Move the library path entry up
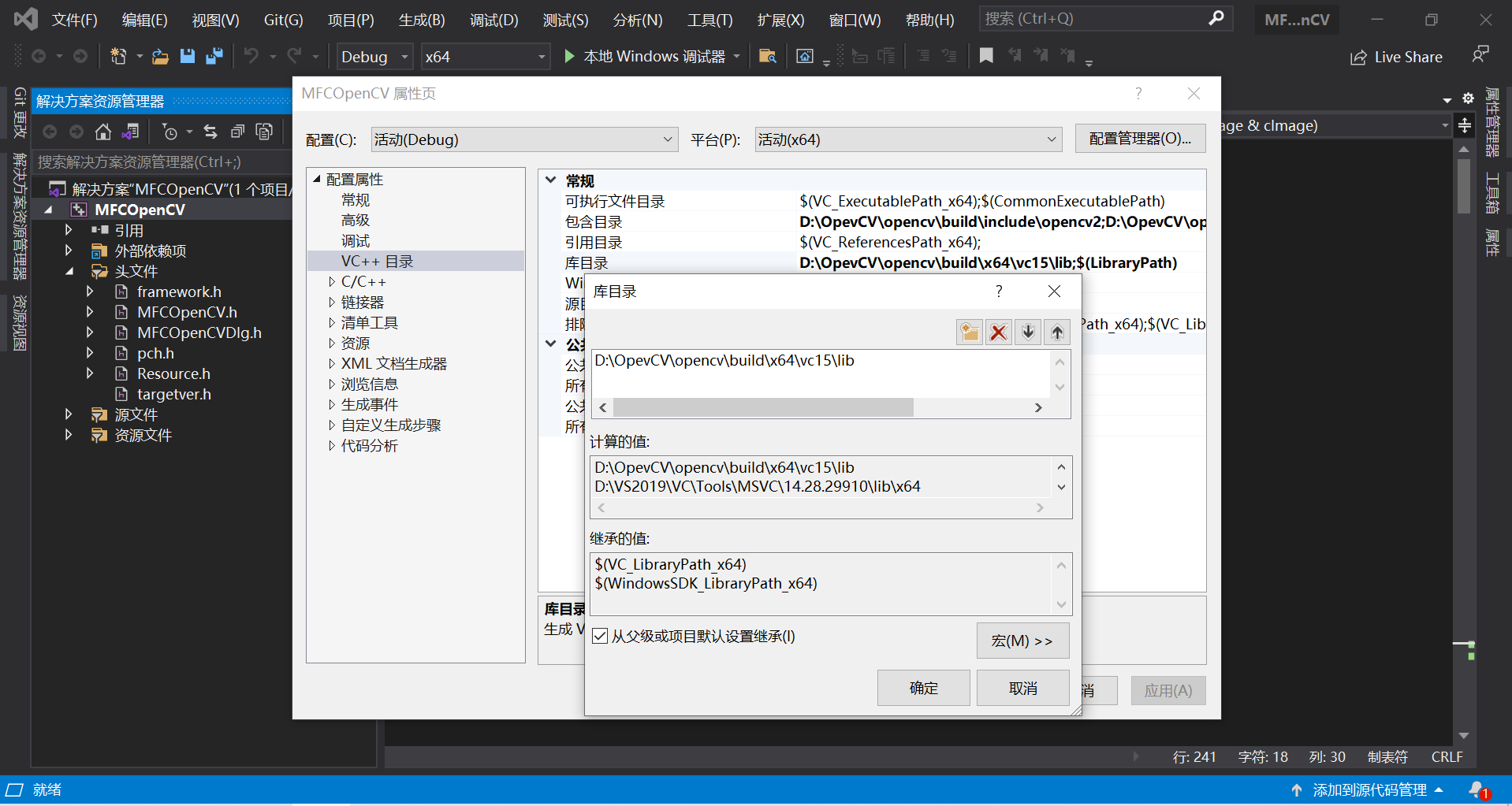Viewport: 1512px width, 806px height. pos(1056,332)
